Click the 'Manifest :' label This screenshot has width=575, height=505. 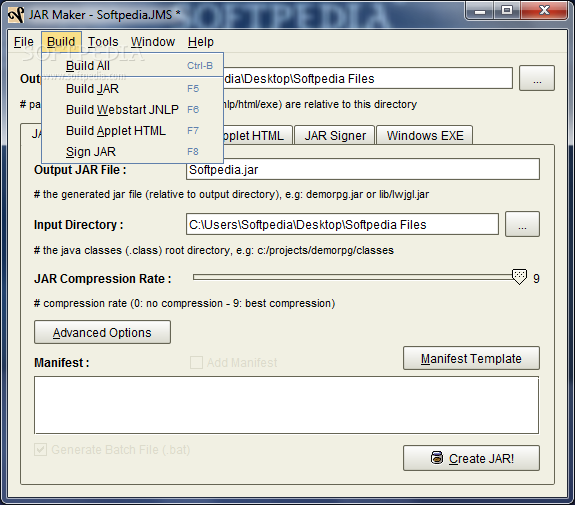pyautogui.click(x=62, y=363)
